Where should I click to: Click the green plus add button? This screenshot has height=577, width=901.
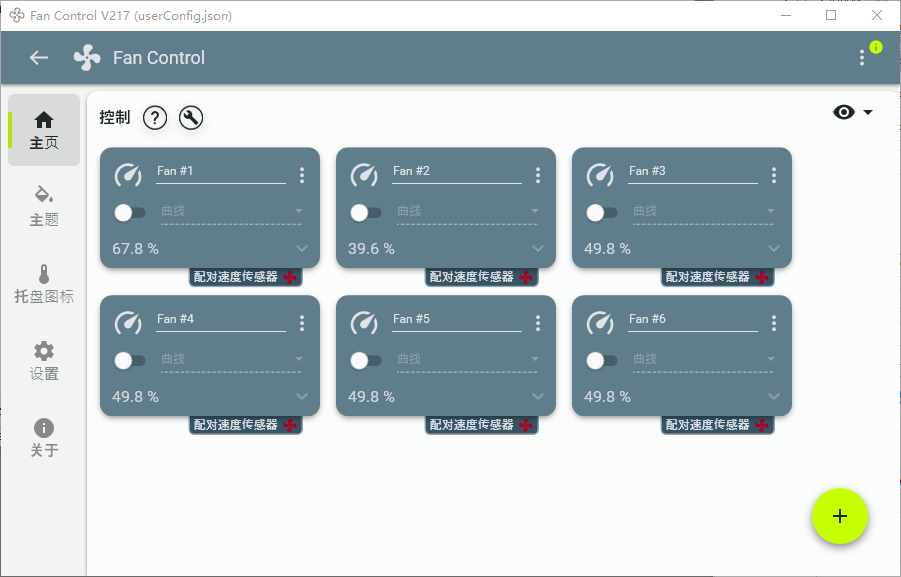coord(840,516)
